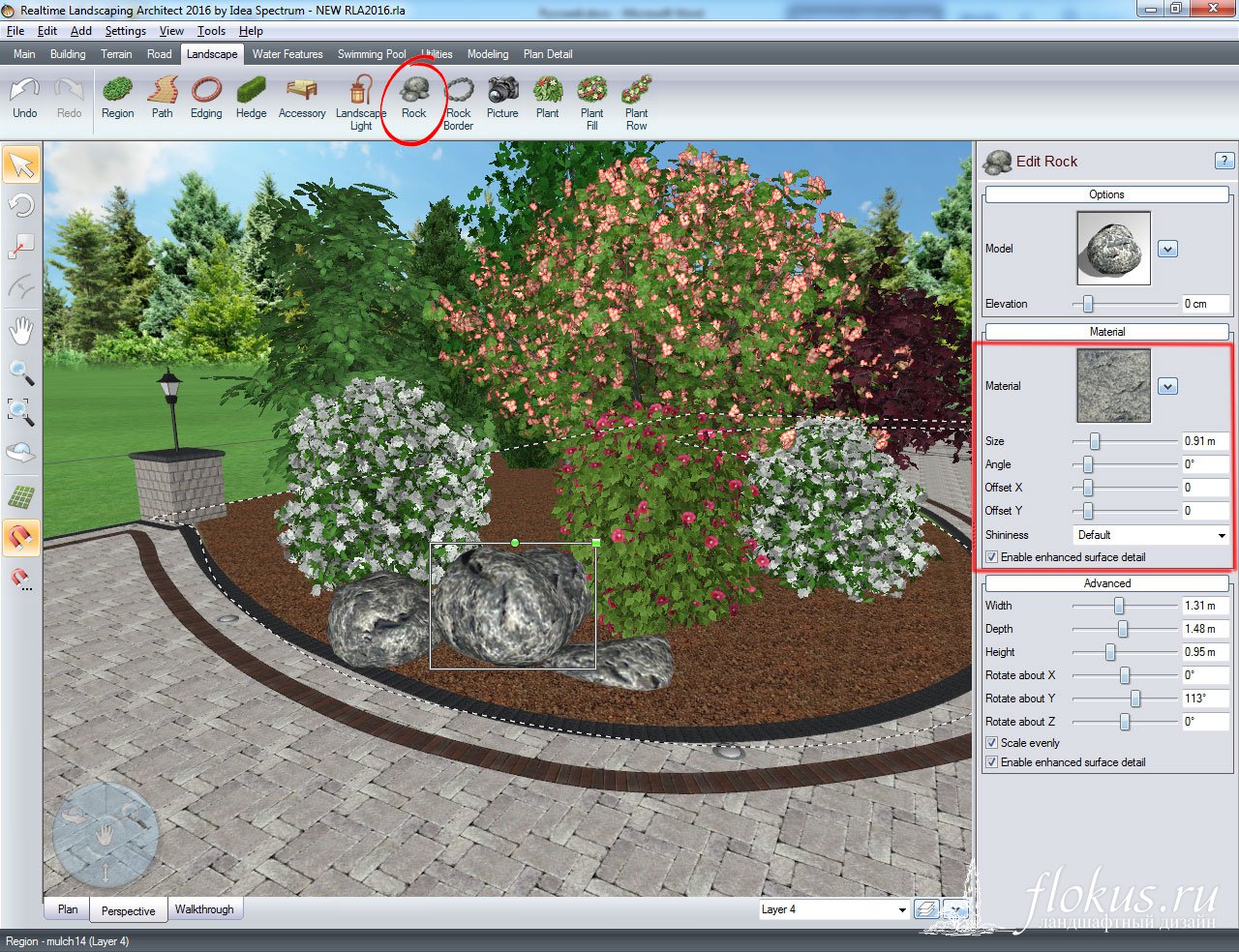Activate the hand pan tool
Image resolution: width=1239 pixels, height=952 pixels.
click(21, 331)
